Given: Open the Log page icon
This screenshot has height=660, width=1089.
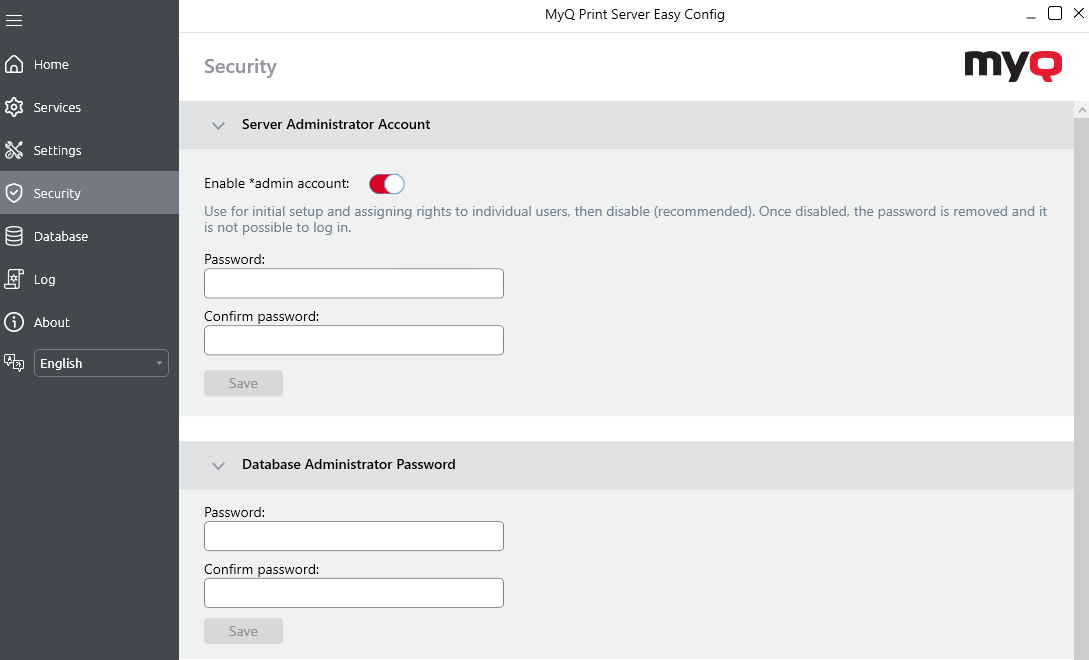Looking at the screenshot, I should coord(14,279).
